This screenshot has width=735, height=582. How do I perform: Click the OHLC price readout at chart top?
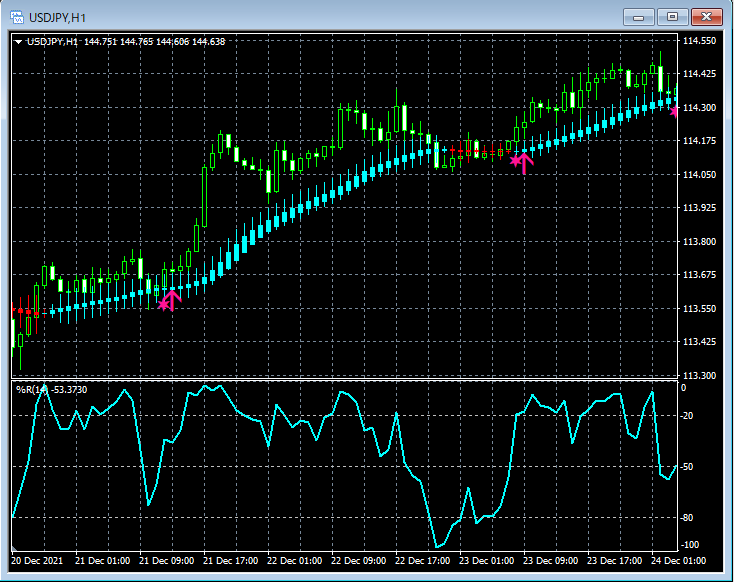click(x=154, y=42)
